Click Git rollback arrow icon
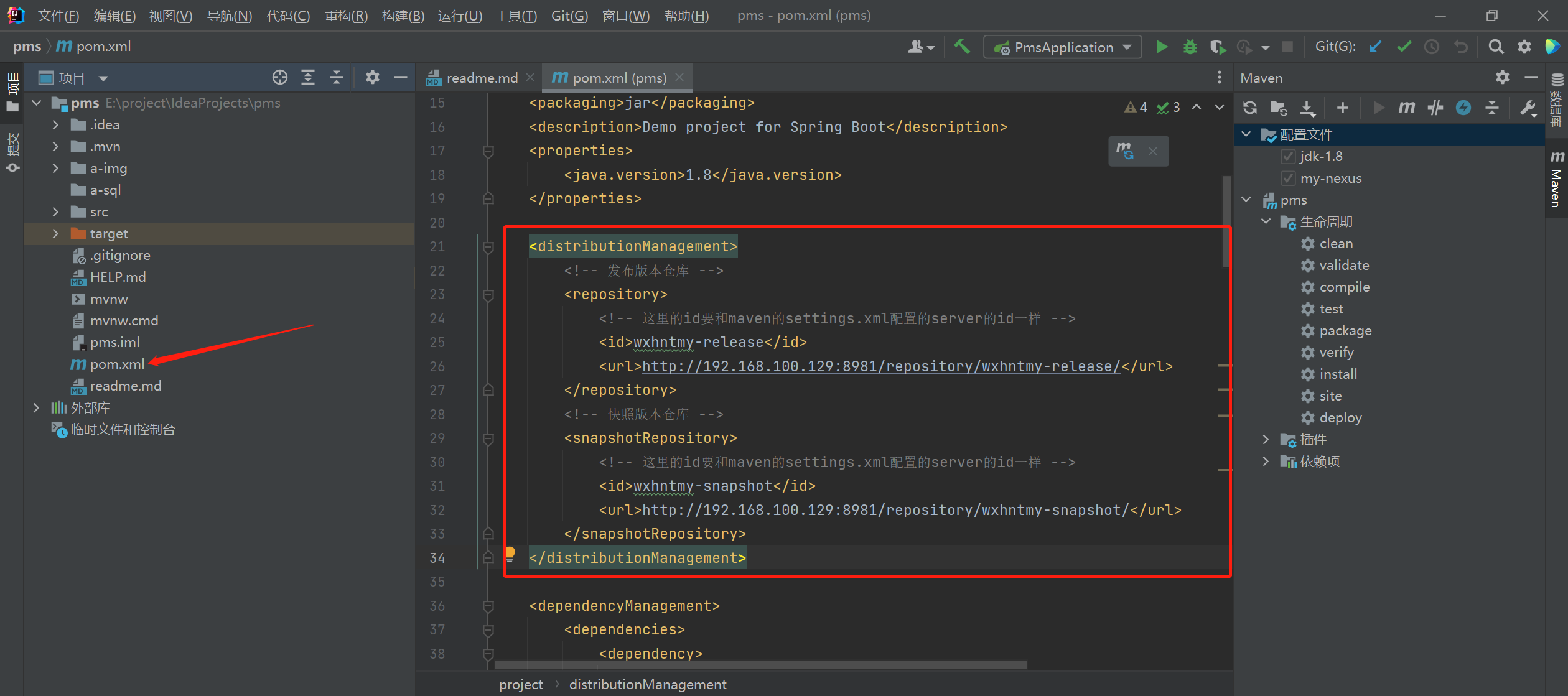The image size is (1568, 696). pos(1460,47)
